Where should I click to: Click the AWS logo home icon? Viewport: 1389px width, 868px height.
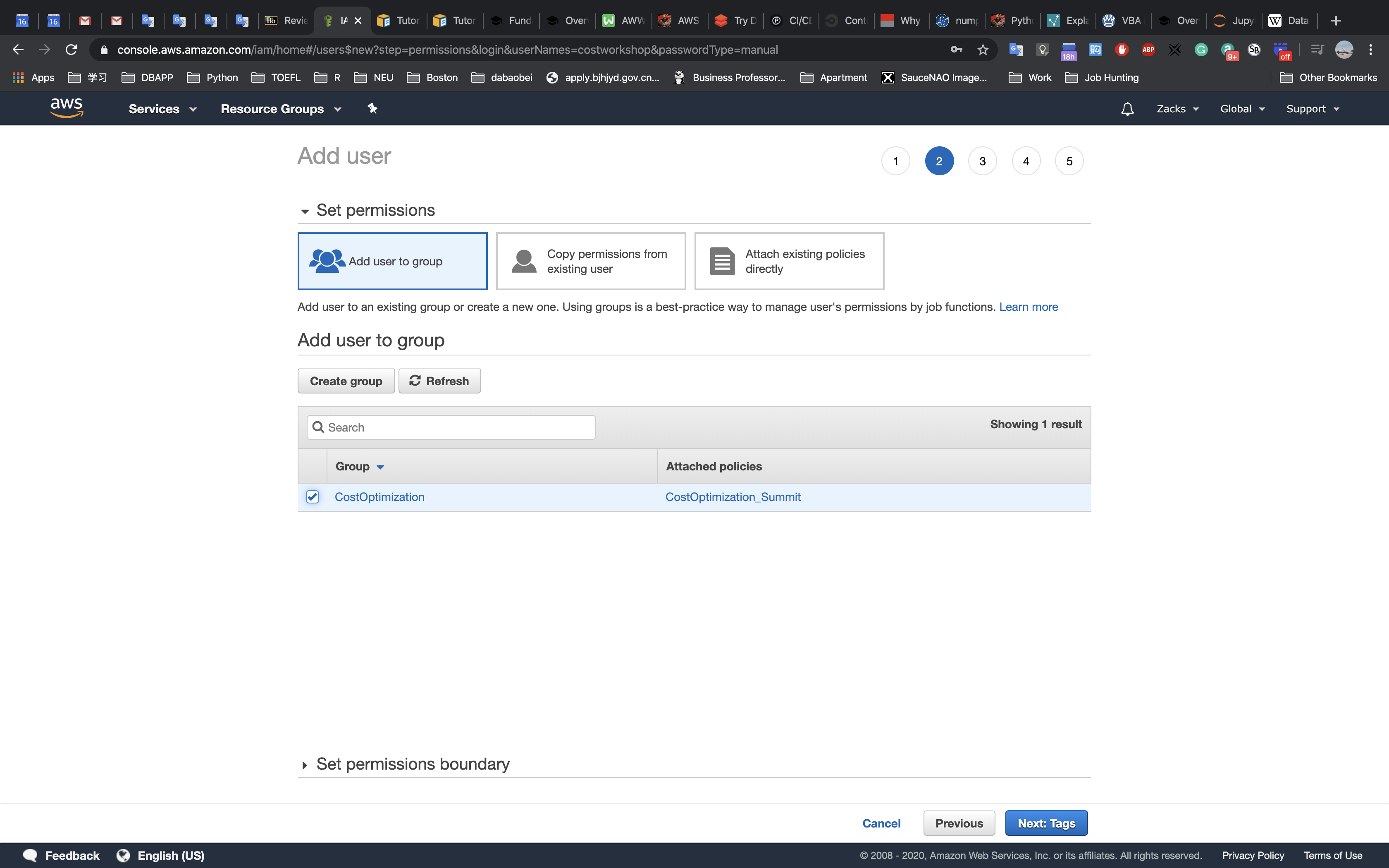[67, 108]
